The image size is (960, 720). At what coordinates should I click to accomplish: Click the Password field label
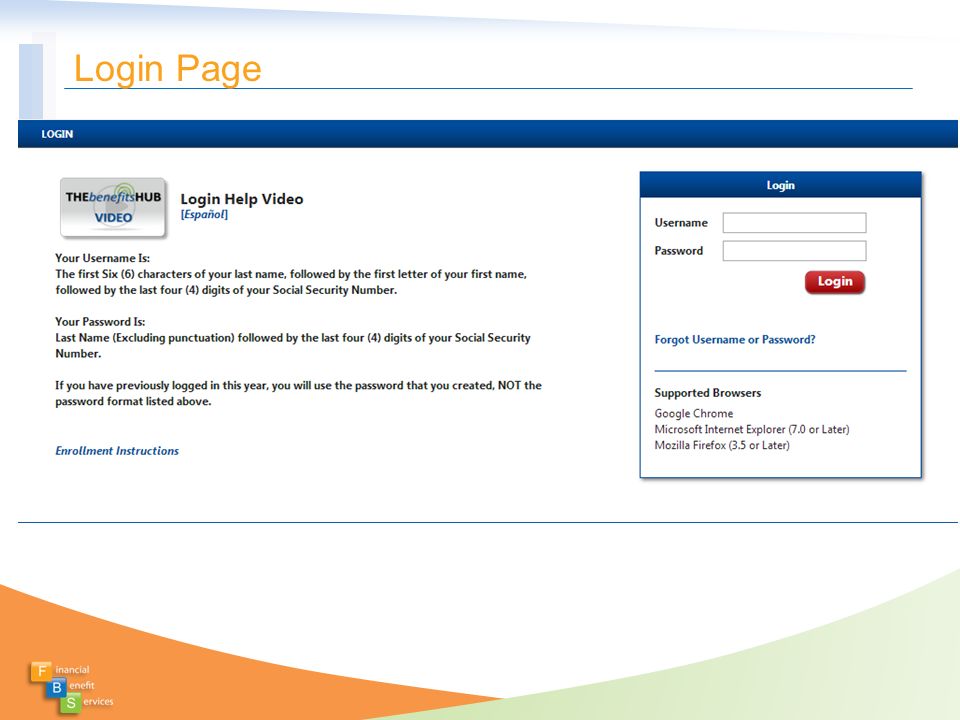678,251
